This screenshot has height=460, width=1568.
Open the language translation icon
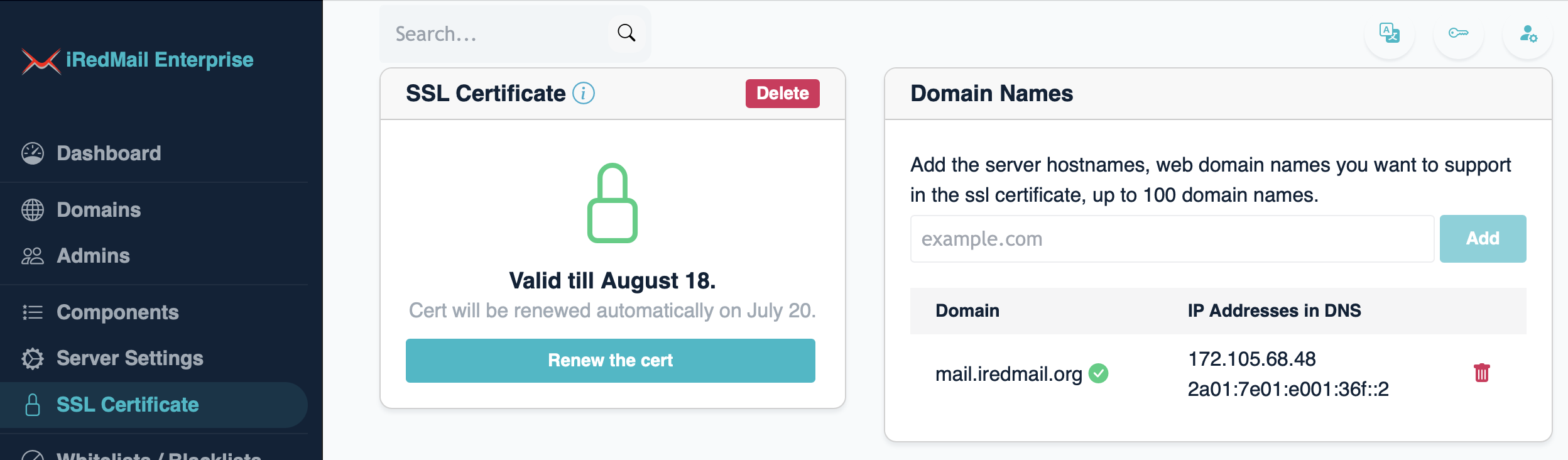[1390, 33]
